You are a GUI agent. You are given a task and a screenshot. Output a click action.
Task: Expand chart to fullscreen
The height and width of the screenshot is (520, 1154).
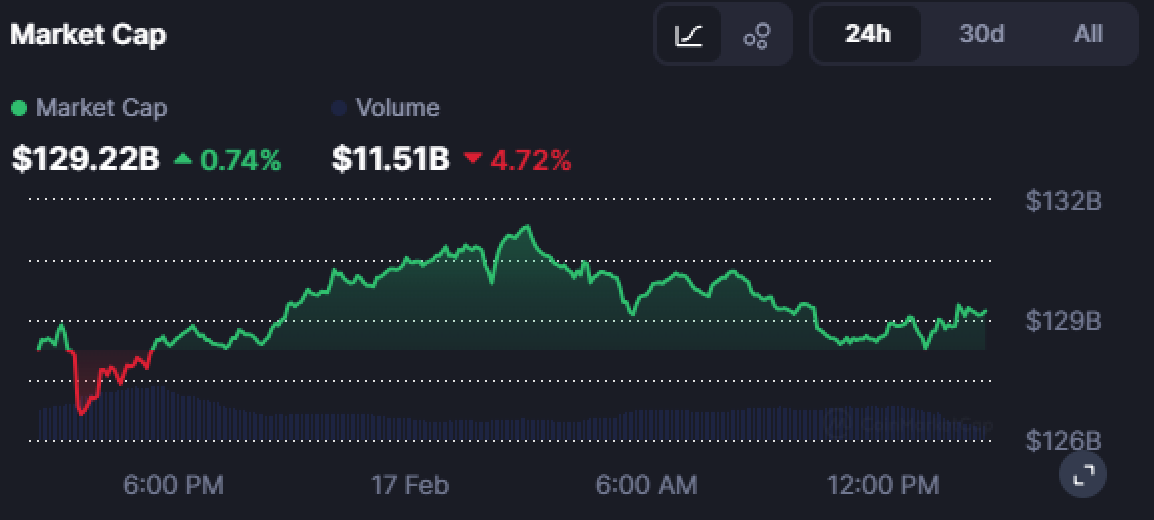(x=1082, y=475)
